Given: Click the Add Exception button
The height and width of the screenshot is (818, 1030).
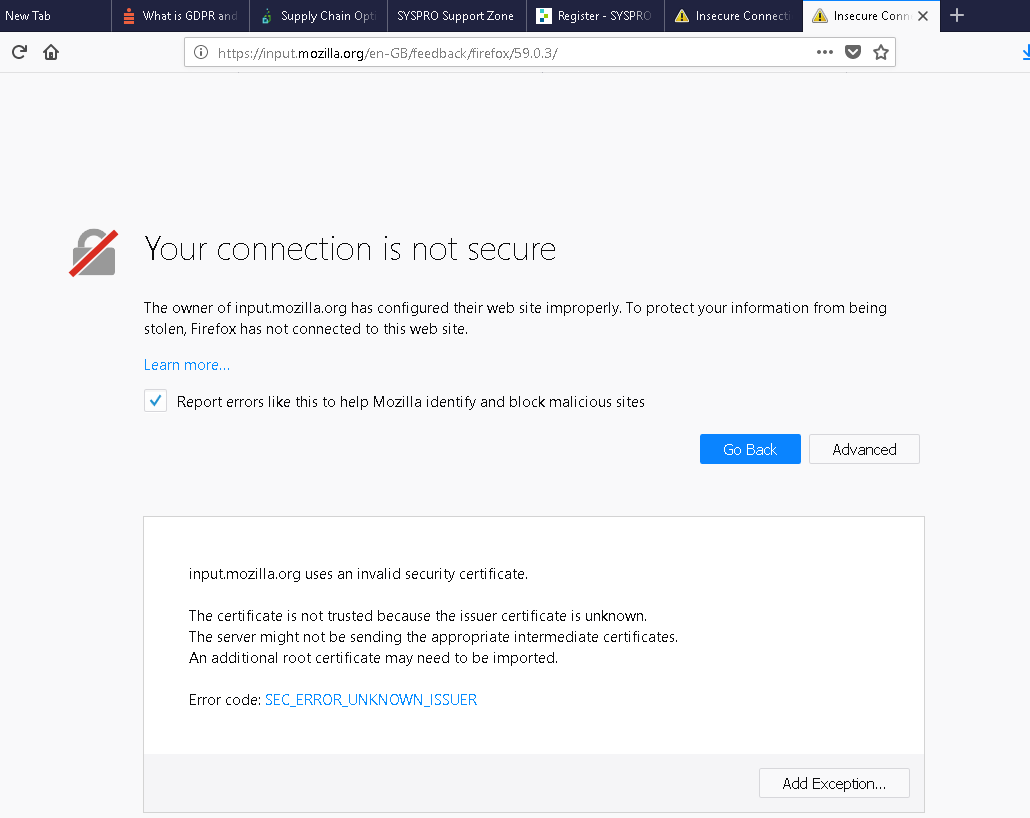Looking at the screenshot, I should click(x=834, y=783).
